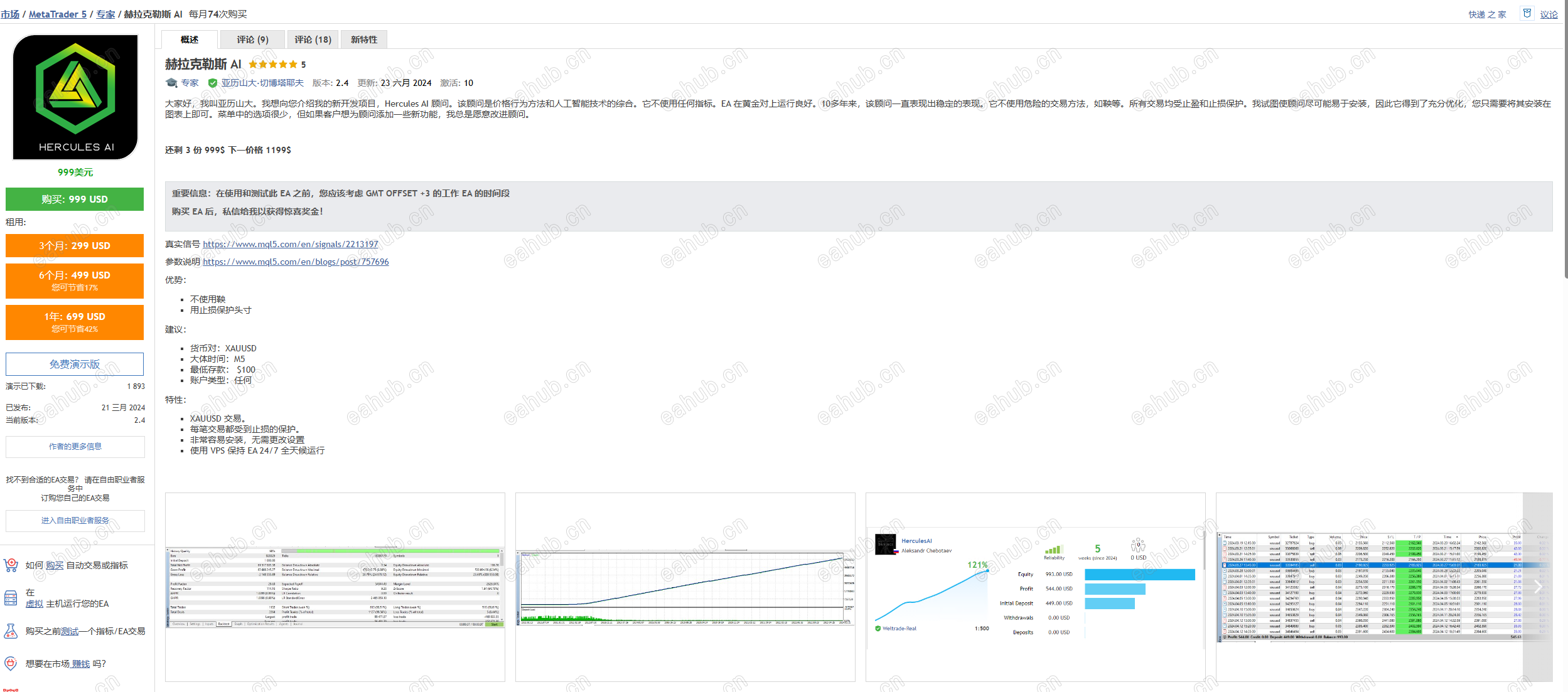Click the 演示已下载 count 1 893

[136, 386]
